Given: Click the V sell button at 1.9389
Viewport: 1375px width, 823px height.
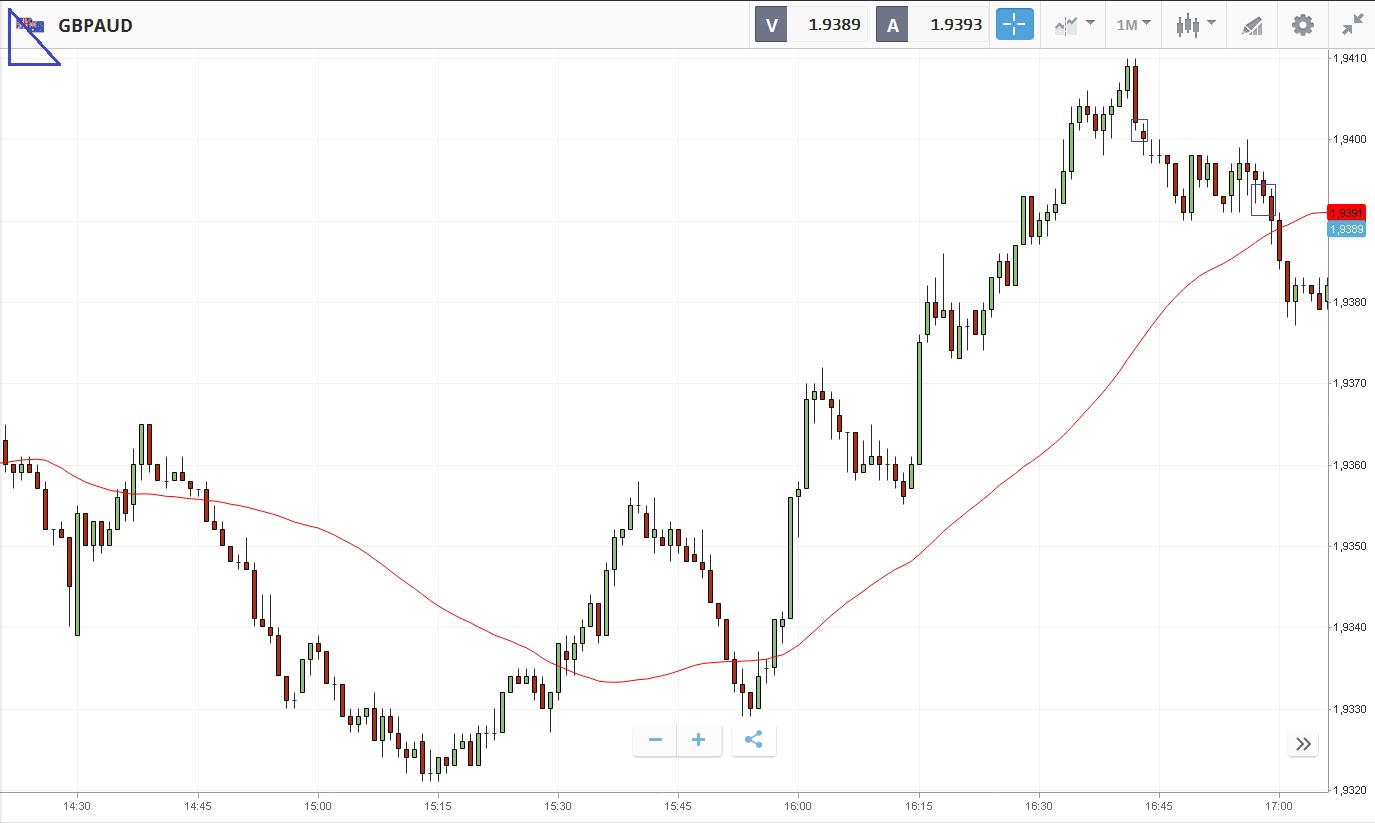Looking at the screenshot, I should [810, 25].
